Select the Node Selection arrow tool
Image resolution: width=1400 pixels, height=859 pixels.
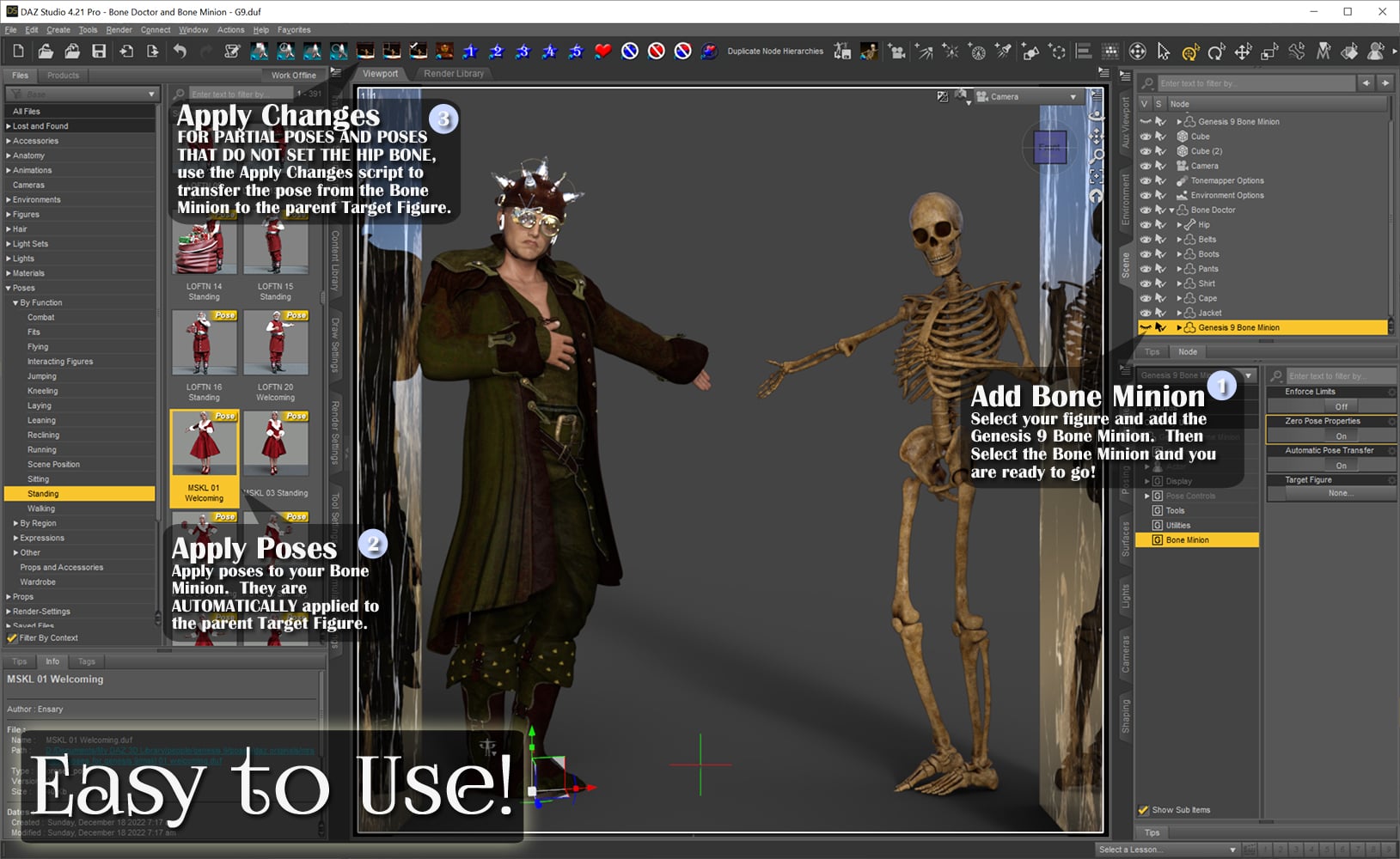pyautogui.click(x=1163, y=52)
